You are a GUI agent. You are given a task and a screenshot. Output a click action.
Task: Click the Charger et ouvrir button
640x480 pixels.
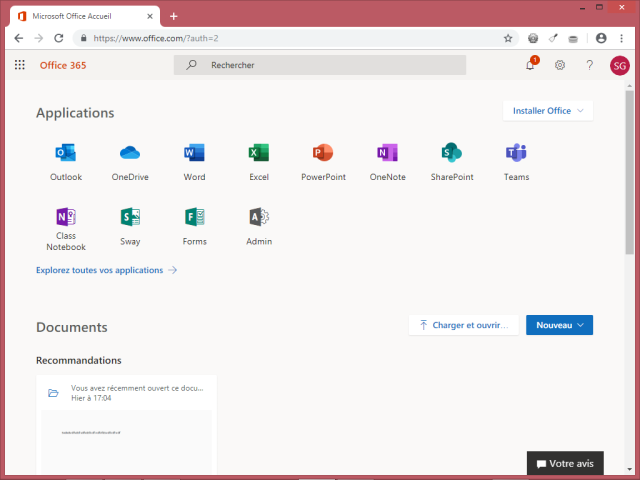click(x=463, y=325)
